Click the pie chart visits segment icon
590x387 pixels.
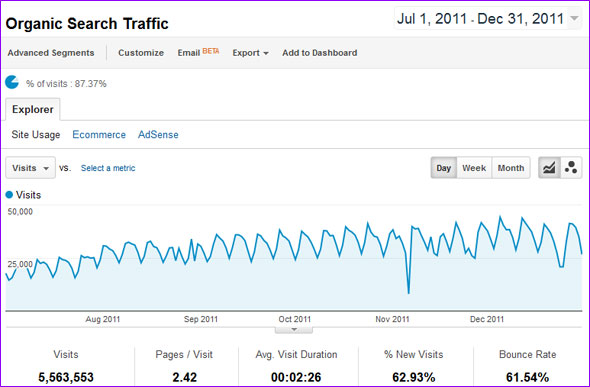pyautogui.click(x=12, y=82)
